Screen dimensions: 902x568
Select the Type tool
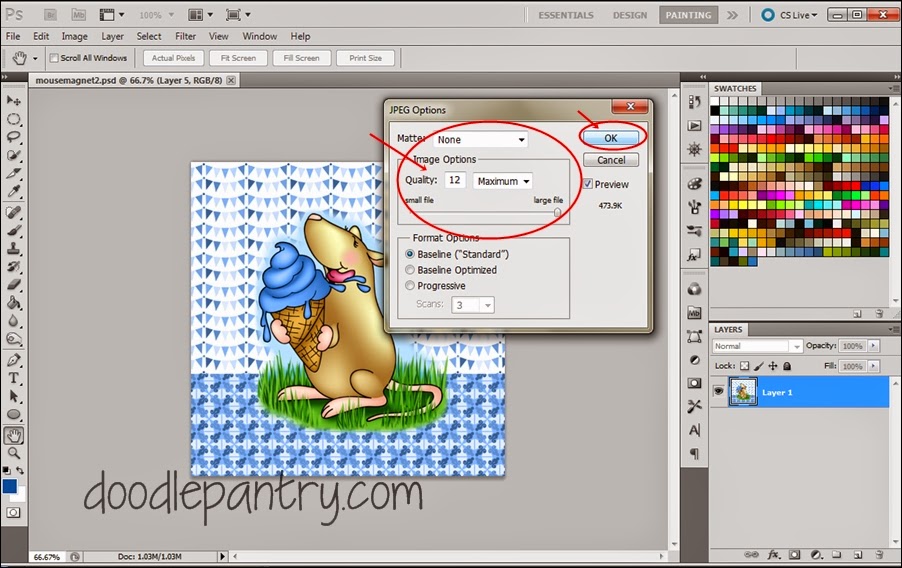click(13, 378)
